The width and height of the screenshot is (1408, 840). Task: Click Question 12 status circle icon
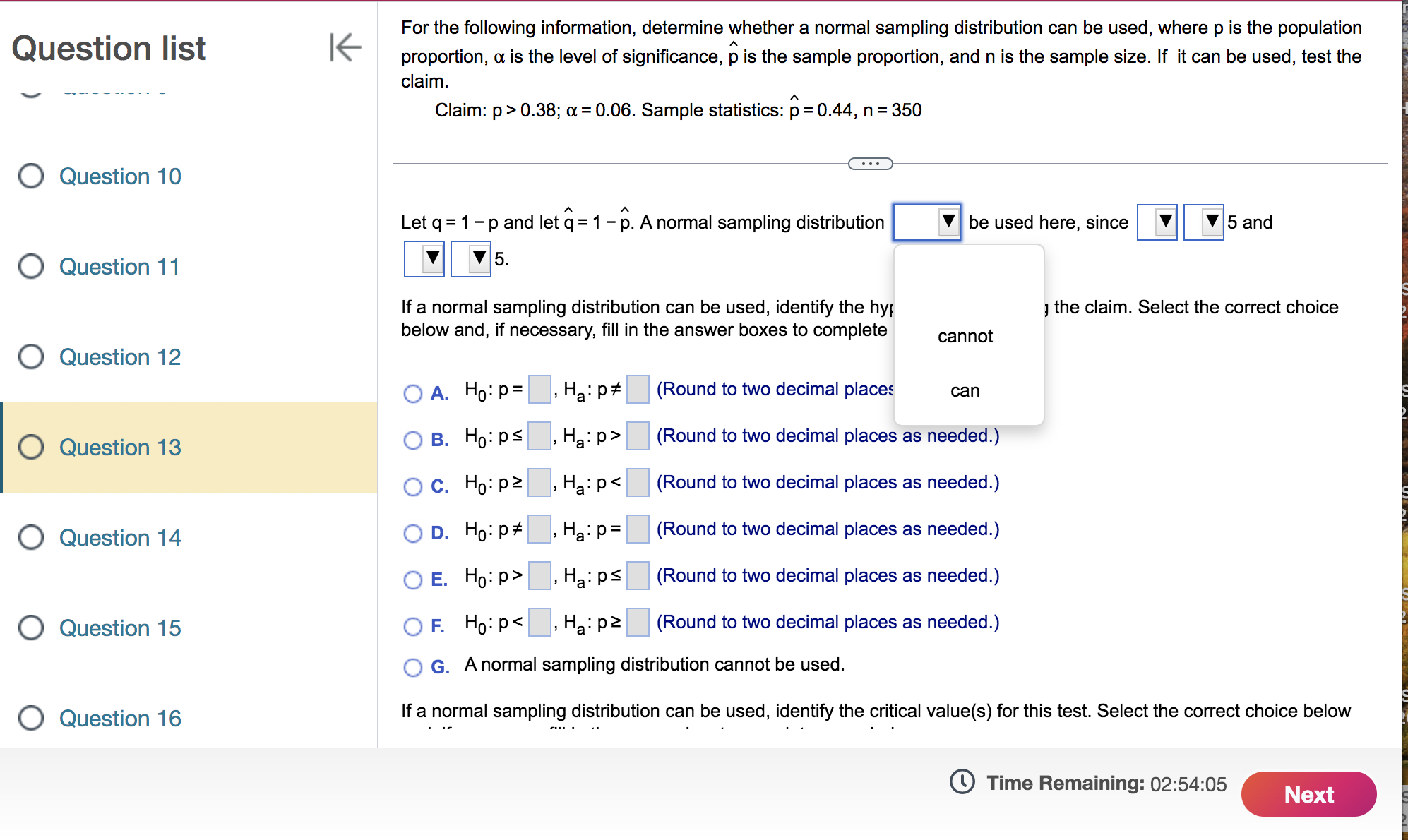(x=31, y=356)
